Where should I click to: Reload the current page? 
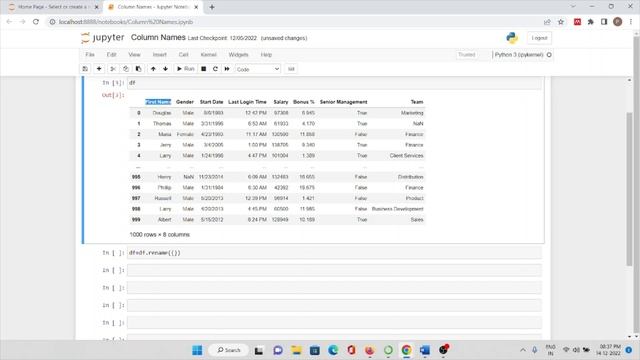[36, 22]
